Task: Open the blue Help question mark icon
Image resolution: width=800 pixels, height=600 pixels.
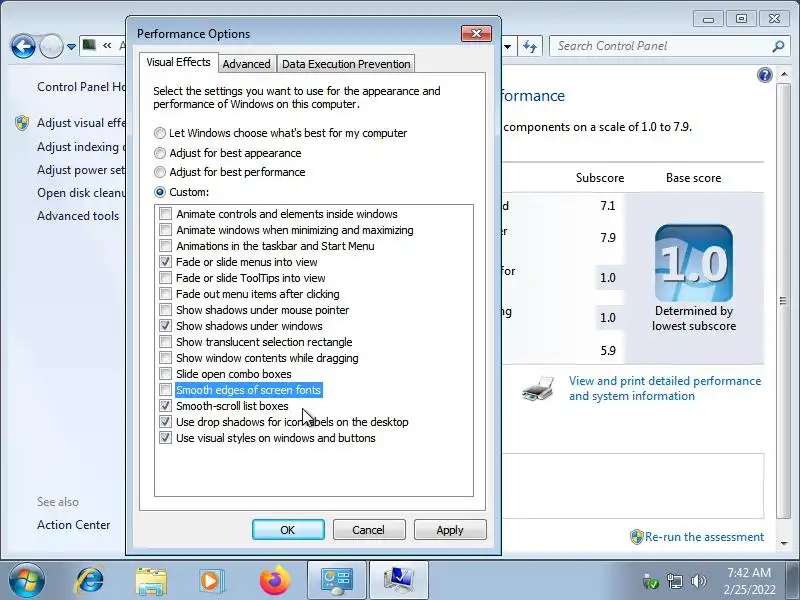Action: click(764, 76)
